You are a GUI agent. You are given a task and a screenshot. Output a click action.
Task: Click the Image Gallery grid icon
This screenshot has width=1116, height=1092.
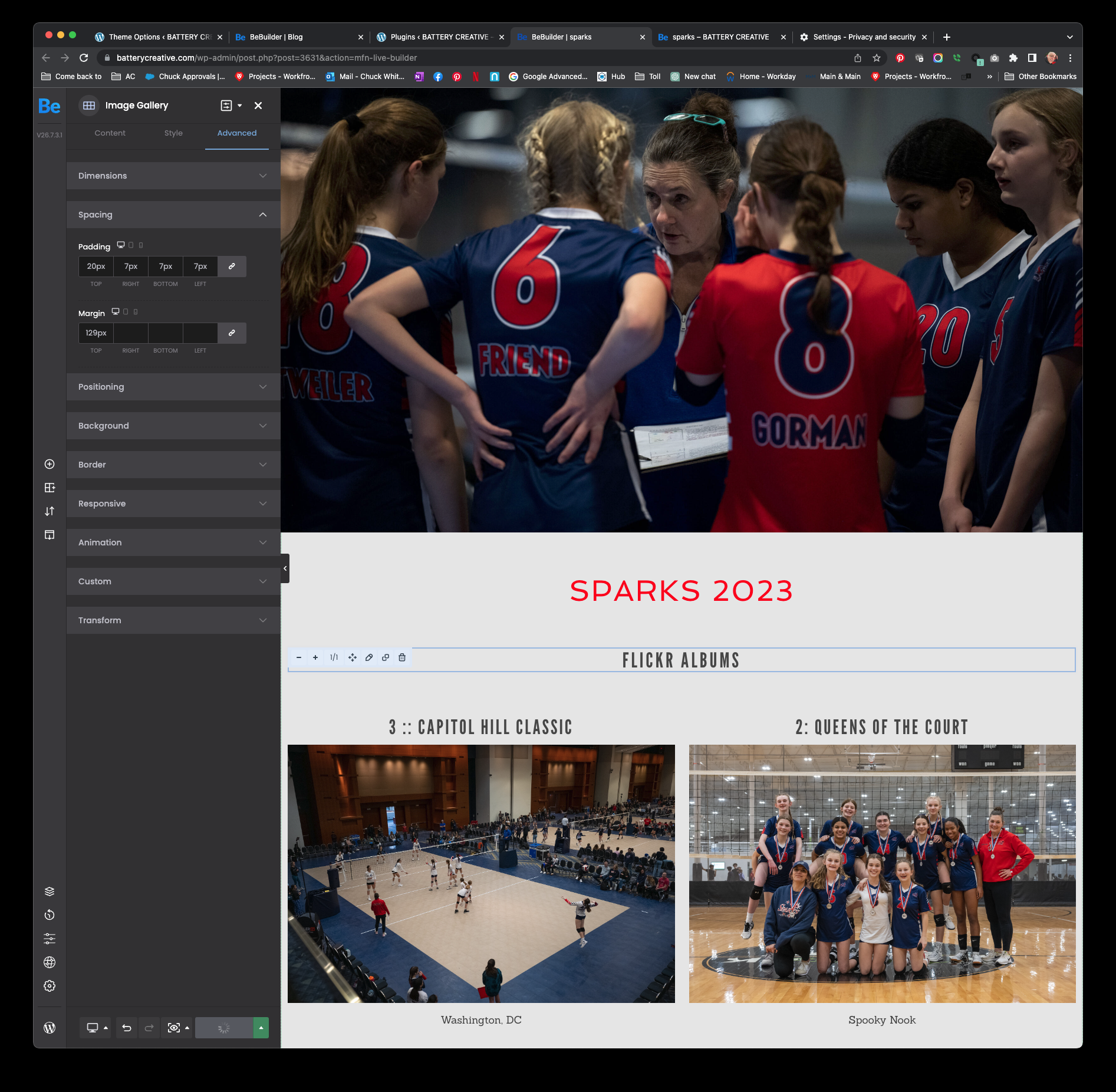click(x=89, y=106)
